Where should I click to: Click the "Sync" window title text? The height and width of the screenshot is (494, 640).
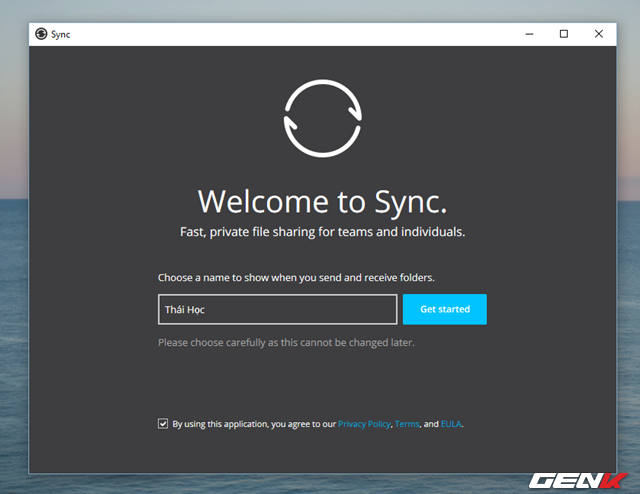[62, 33]
